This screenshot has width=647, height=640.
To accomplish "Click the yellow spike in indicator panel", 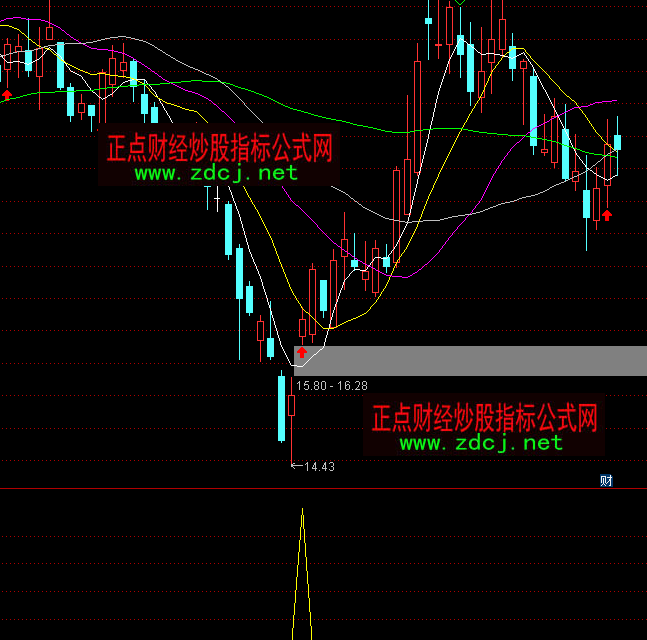I will click(x=302, y=570).
